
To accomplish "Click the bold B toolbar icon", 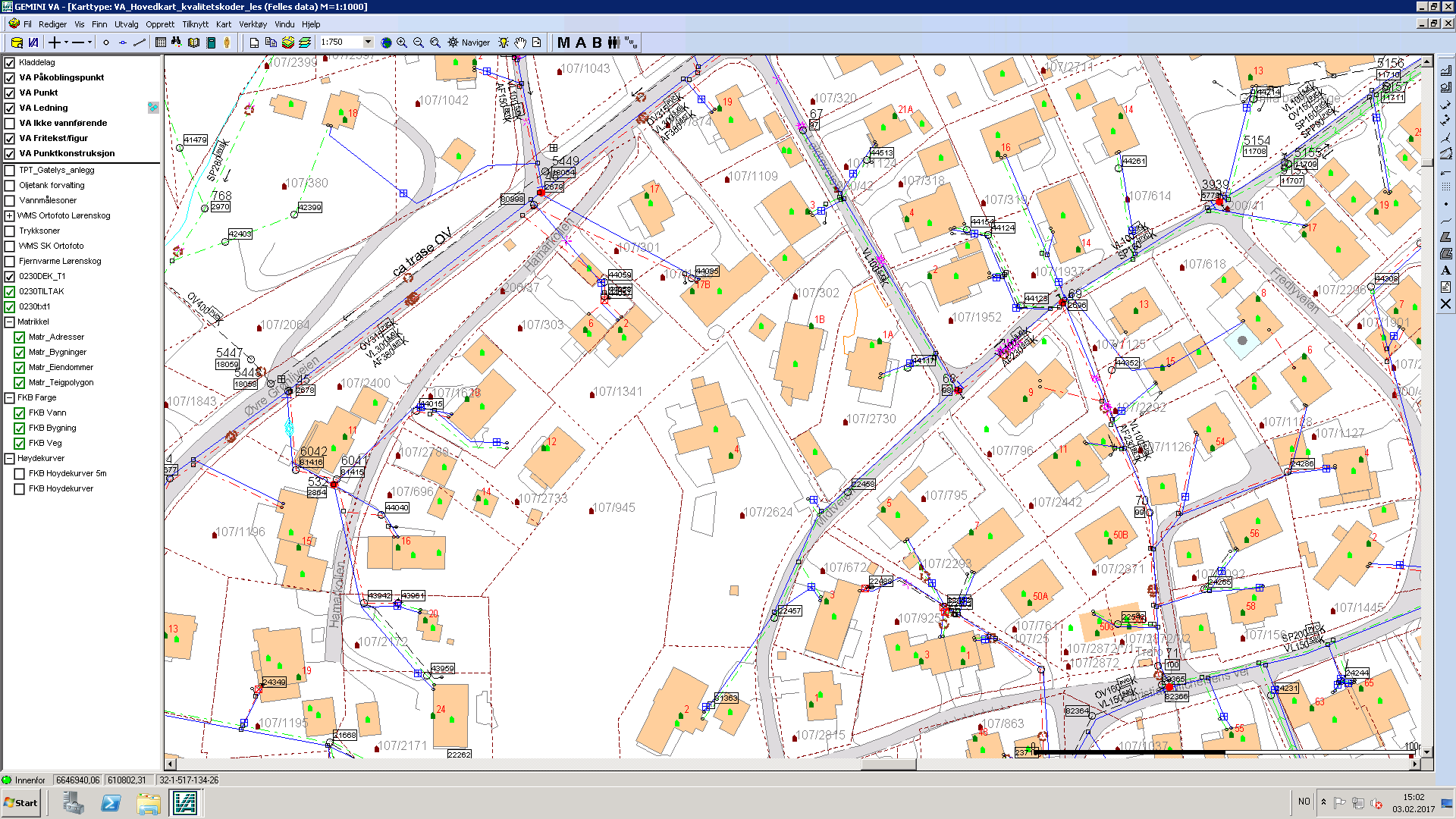I will coord(597,42).
